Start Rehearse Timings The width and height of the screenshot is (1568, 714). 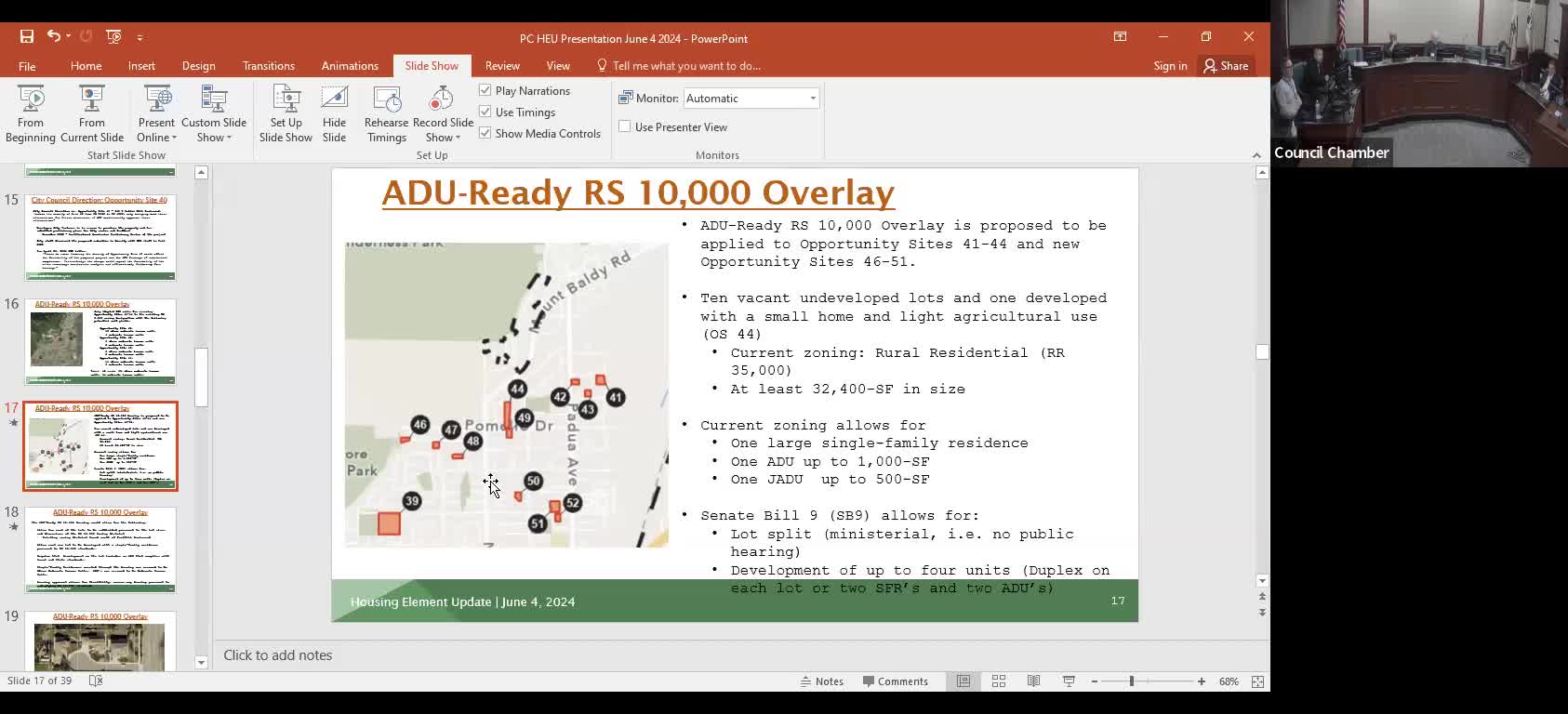click(x=386, y=113)
